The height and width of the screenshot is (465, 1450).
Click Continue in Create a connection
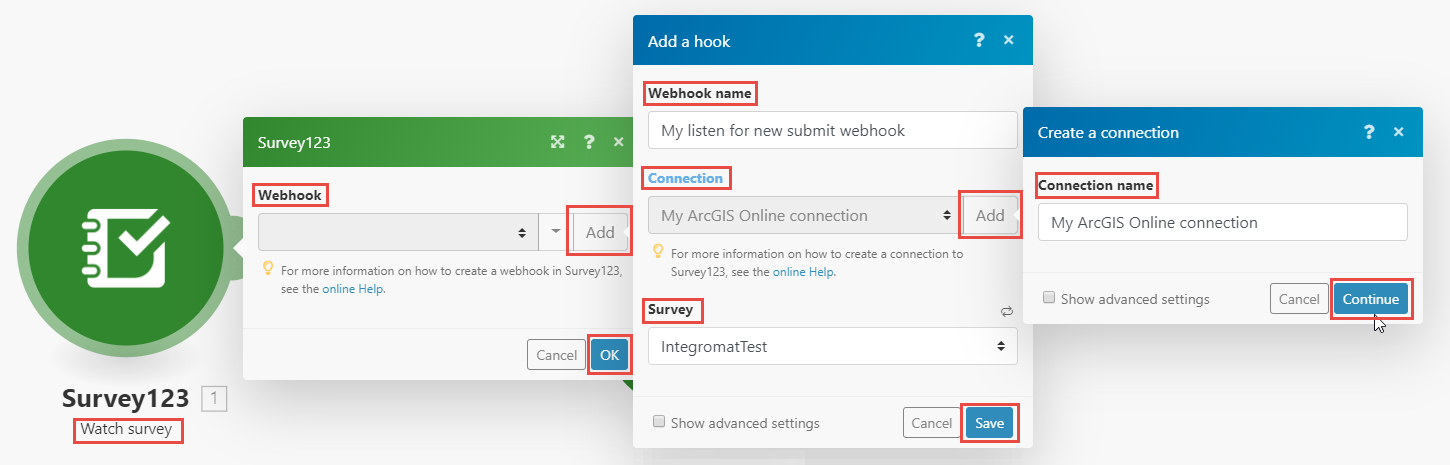[x=1370, y=299]
